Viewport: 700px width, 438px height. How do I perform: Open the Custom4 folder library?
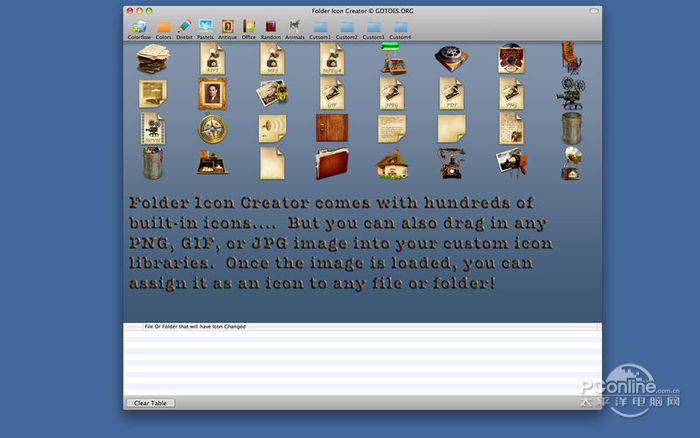click(x=400, y=30)
